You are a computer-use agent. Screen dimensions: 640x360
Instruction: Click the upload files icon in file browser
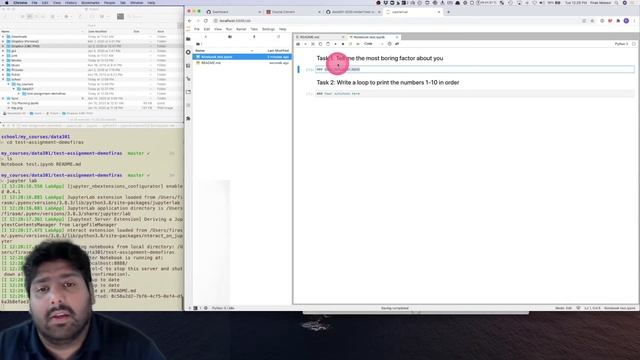tap(254, 37)
